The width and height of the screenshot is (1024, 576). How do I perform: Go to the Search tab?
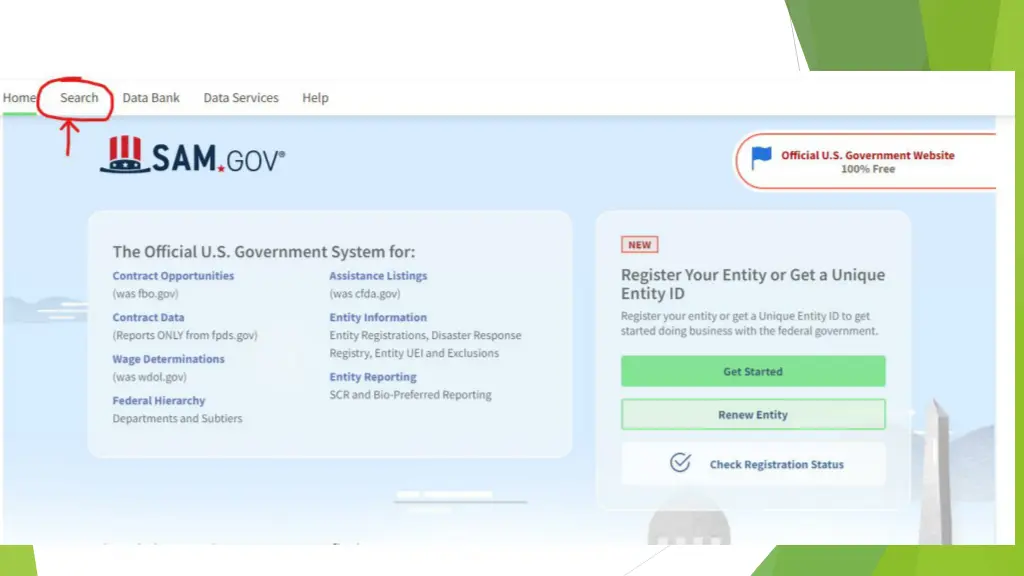click(79, 98)
